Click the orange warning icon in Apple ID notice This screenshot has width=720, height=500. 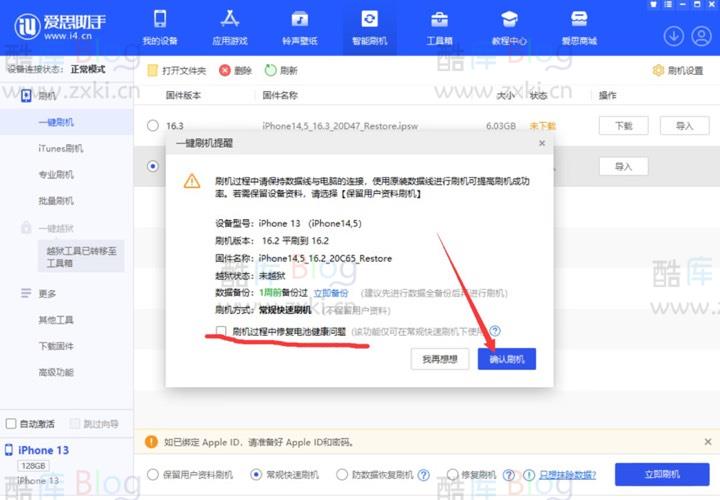coord(151,442)
